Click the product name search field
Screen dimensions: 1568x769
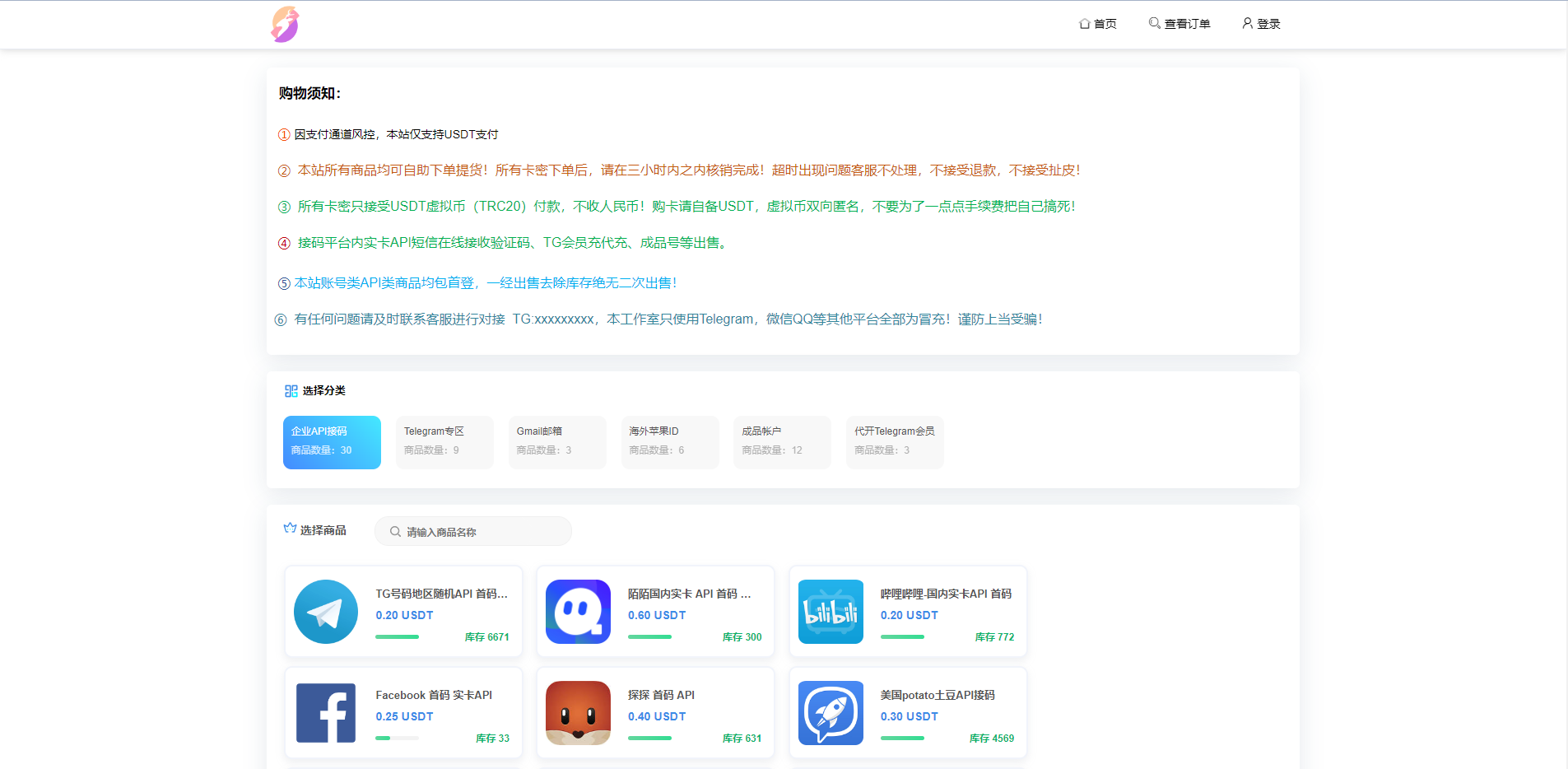pos(482,532)
